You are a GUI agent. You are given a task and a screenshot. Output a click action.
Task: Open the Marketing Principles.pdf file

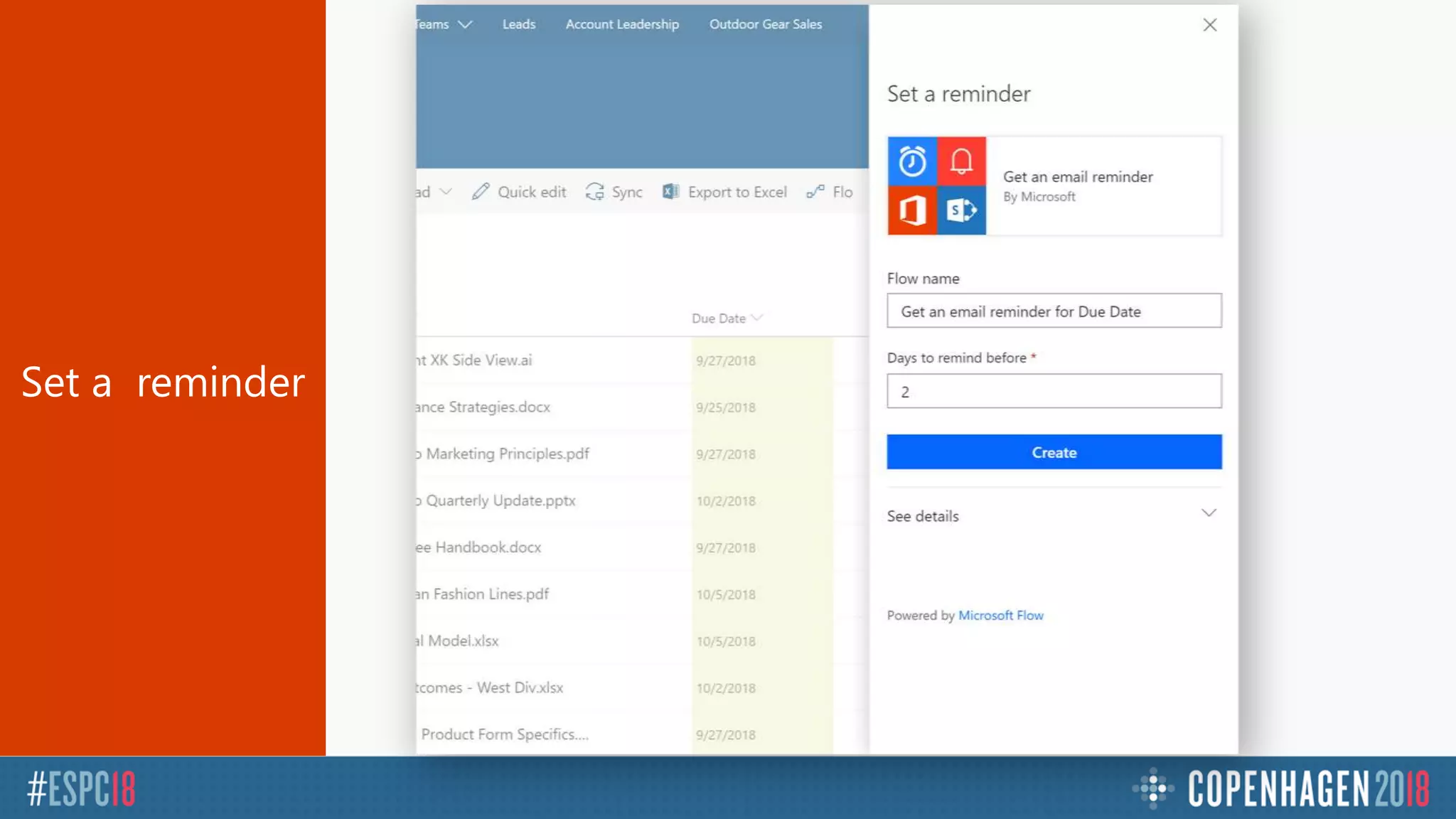tap(507, 454)
